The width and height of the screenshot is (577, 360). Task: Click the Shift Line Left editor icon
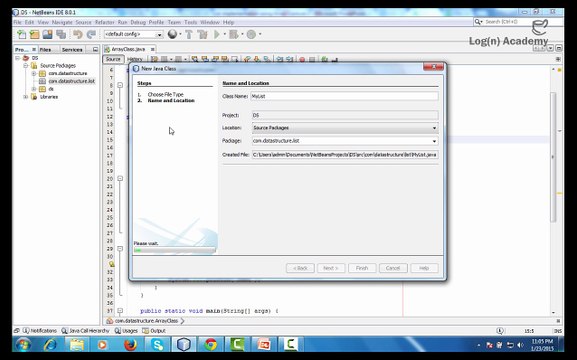[x=280, y=59]
